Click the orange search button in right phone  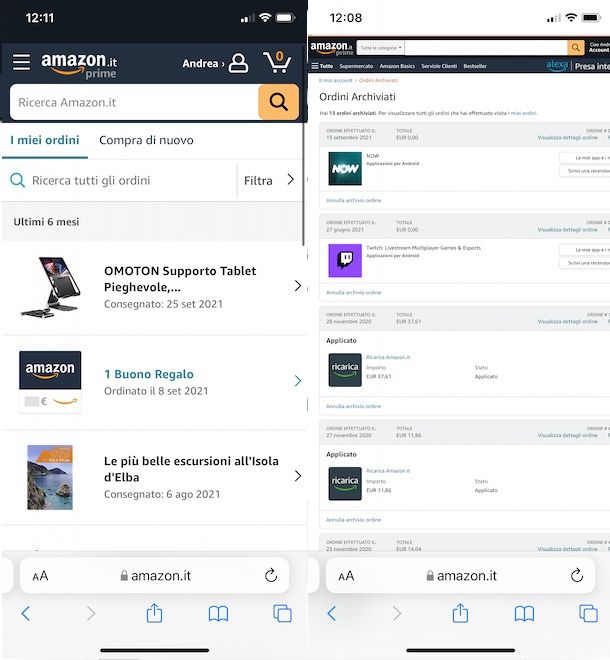(x=575, y=48)
